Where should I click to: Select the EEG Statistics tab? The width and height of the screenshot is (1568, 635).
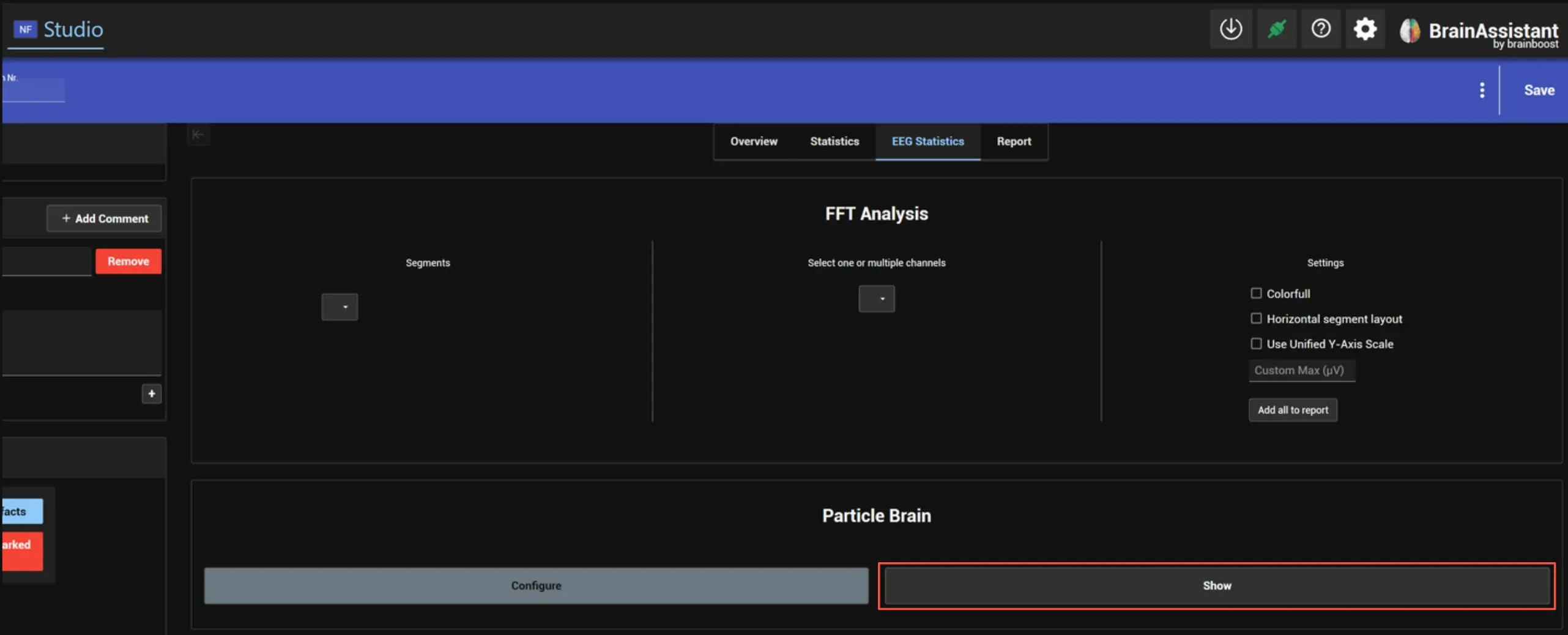tap(927, 141)
